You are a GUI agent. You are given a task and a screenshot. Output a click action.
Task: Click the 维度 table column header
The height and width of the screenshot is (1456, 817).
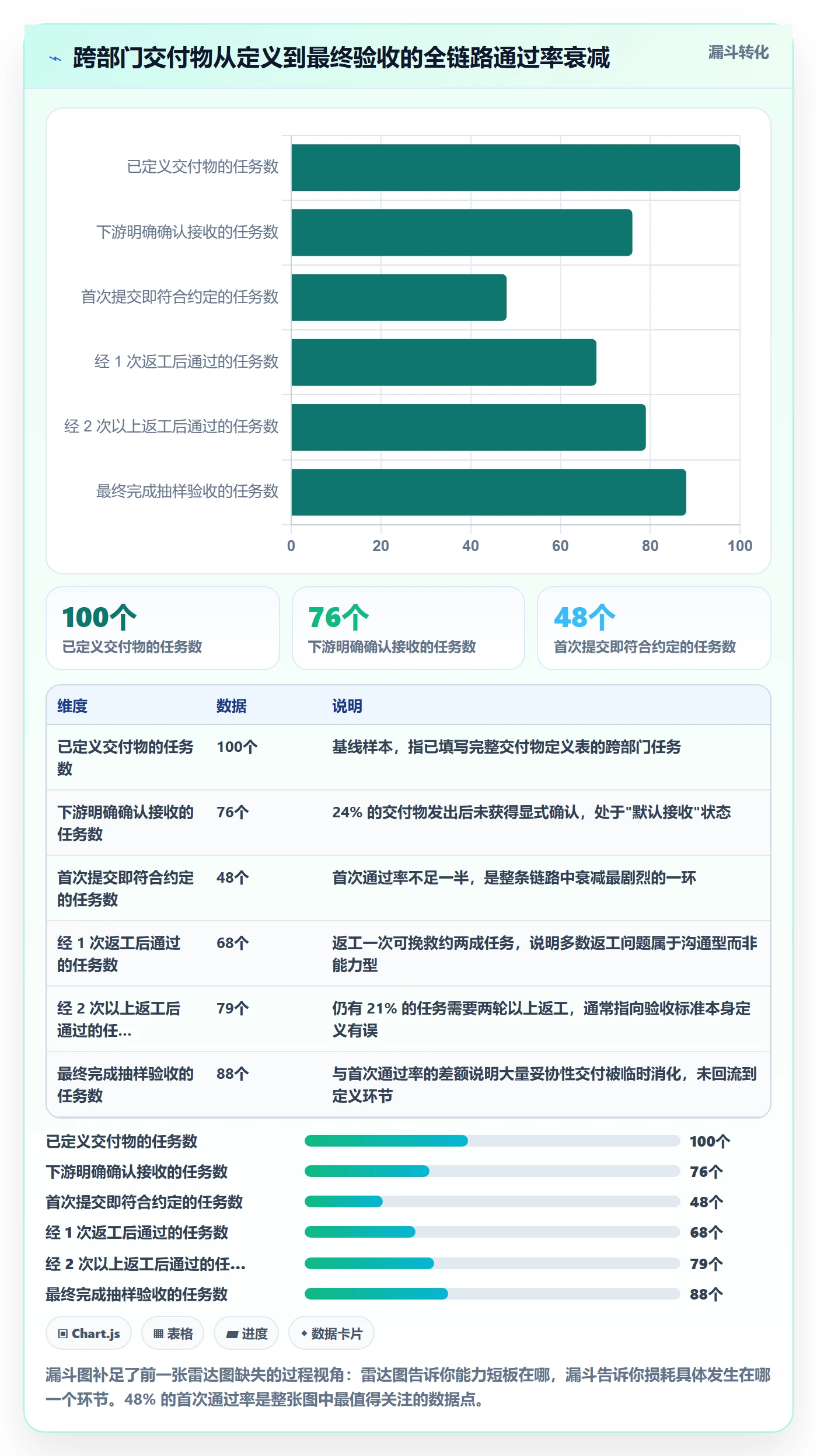pyautogui.click(x=72, y=706)
